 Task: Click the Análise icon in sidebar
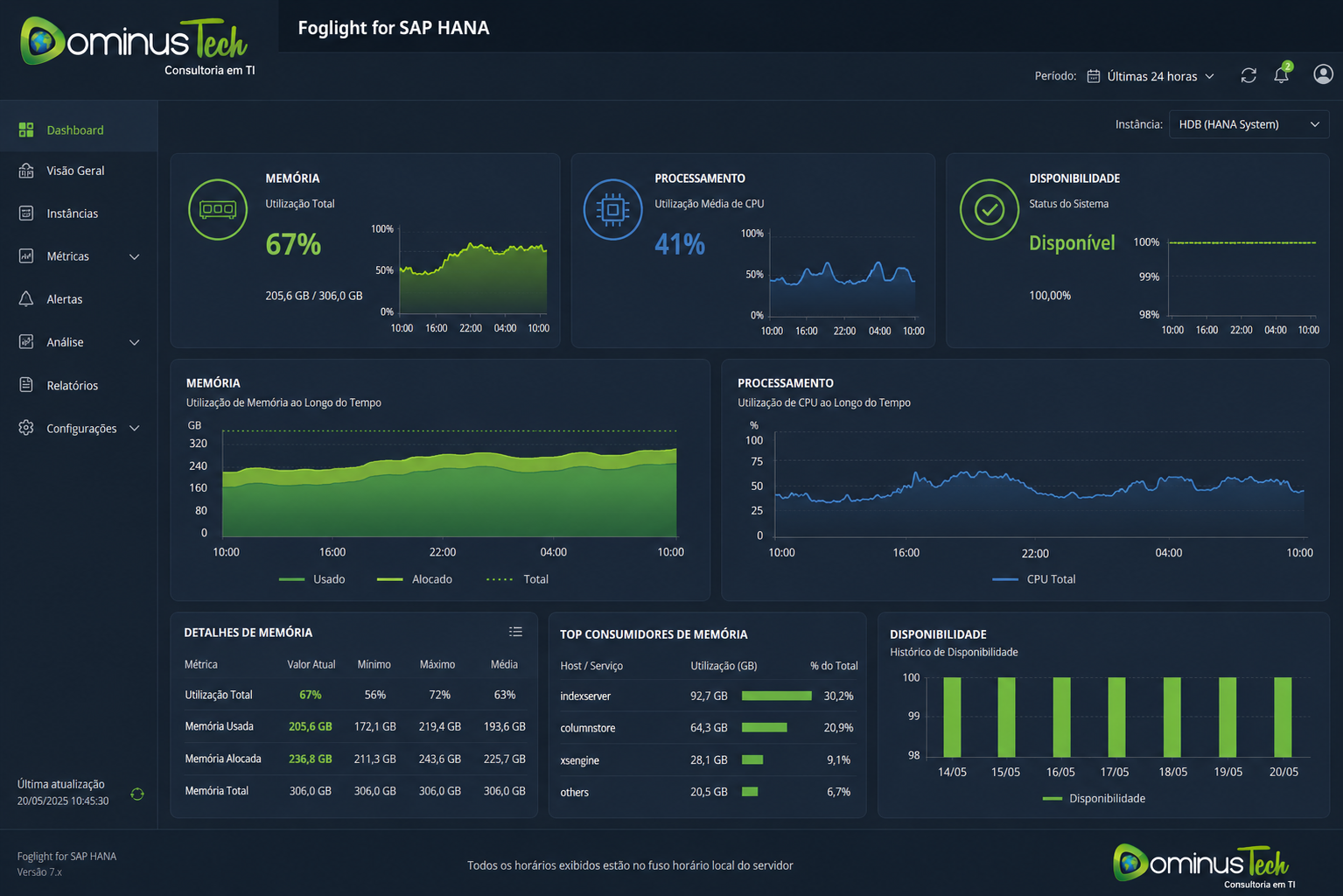pos(26,342)
